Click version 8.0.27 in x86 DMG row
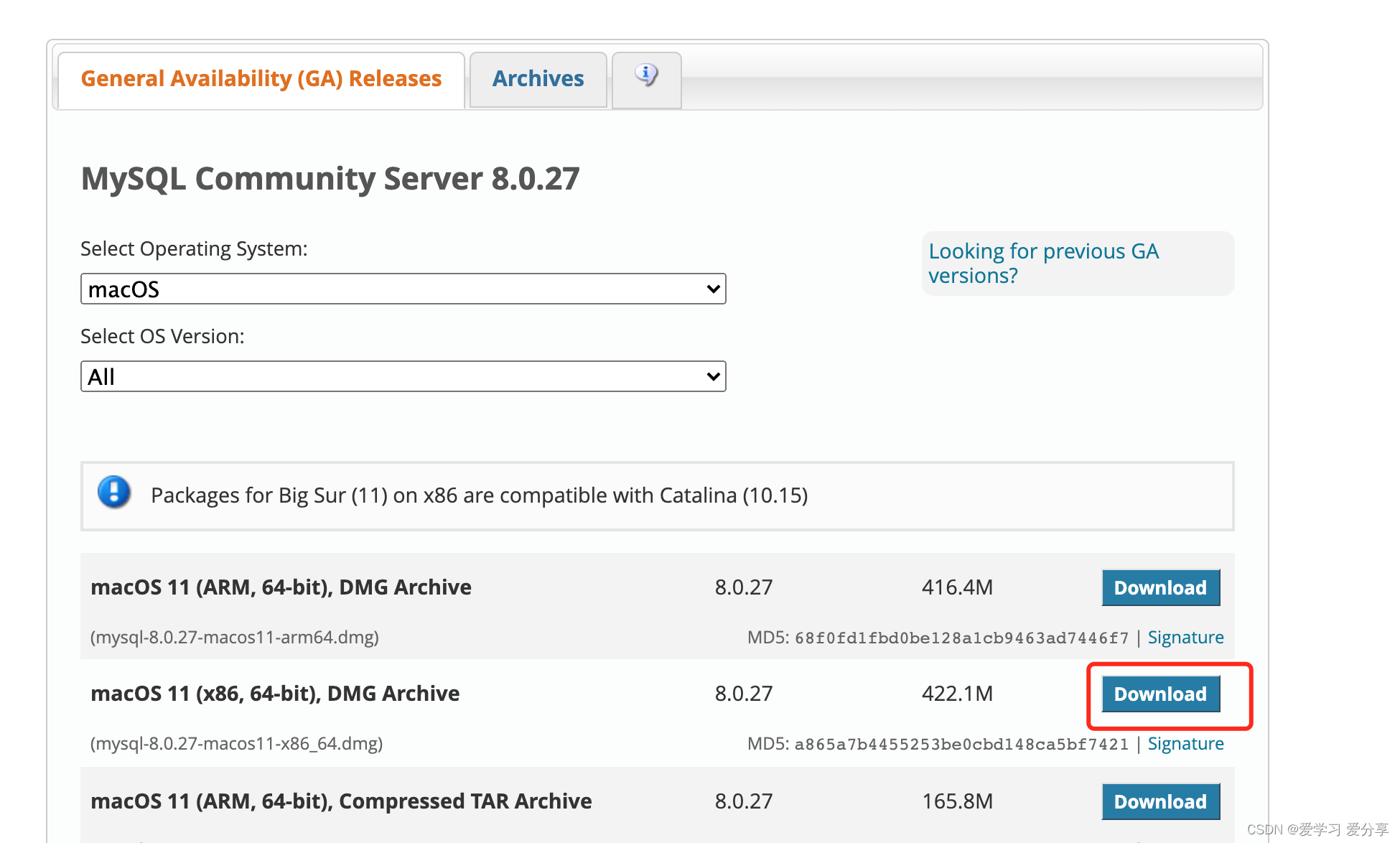This screenshot has height=843, width=1400. tap(744, 694)
